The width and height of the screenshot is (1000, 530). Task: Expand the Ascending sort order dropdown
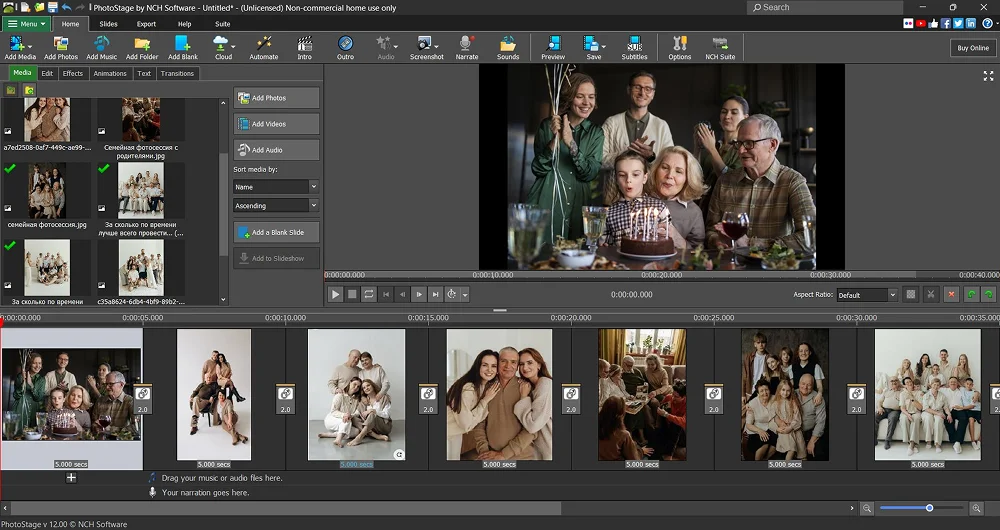click(x=276, y=205)
